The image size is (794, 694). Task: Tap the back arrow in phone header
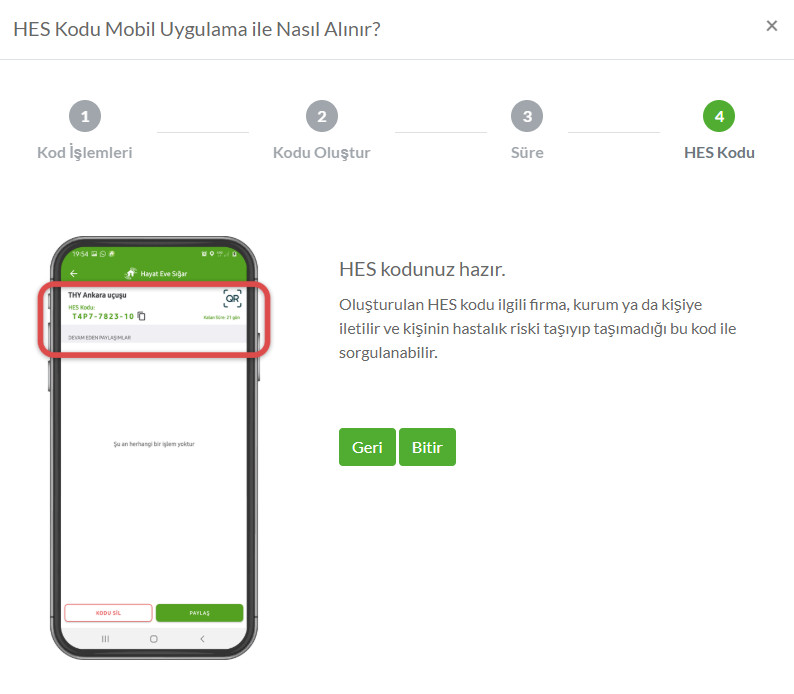(74, 273)
